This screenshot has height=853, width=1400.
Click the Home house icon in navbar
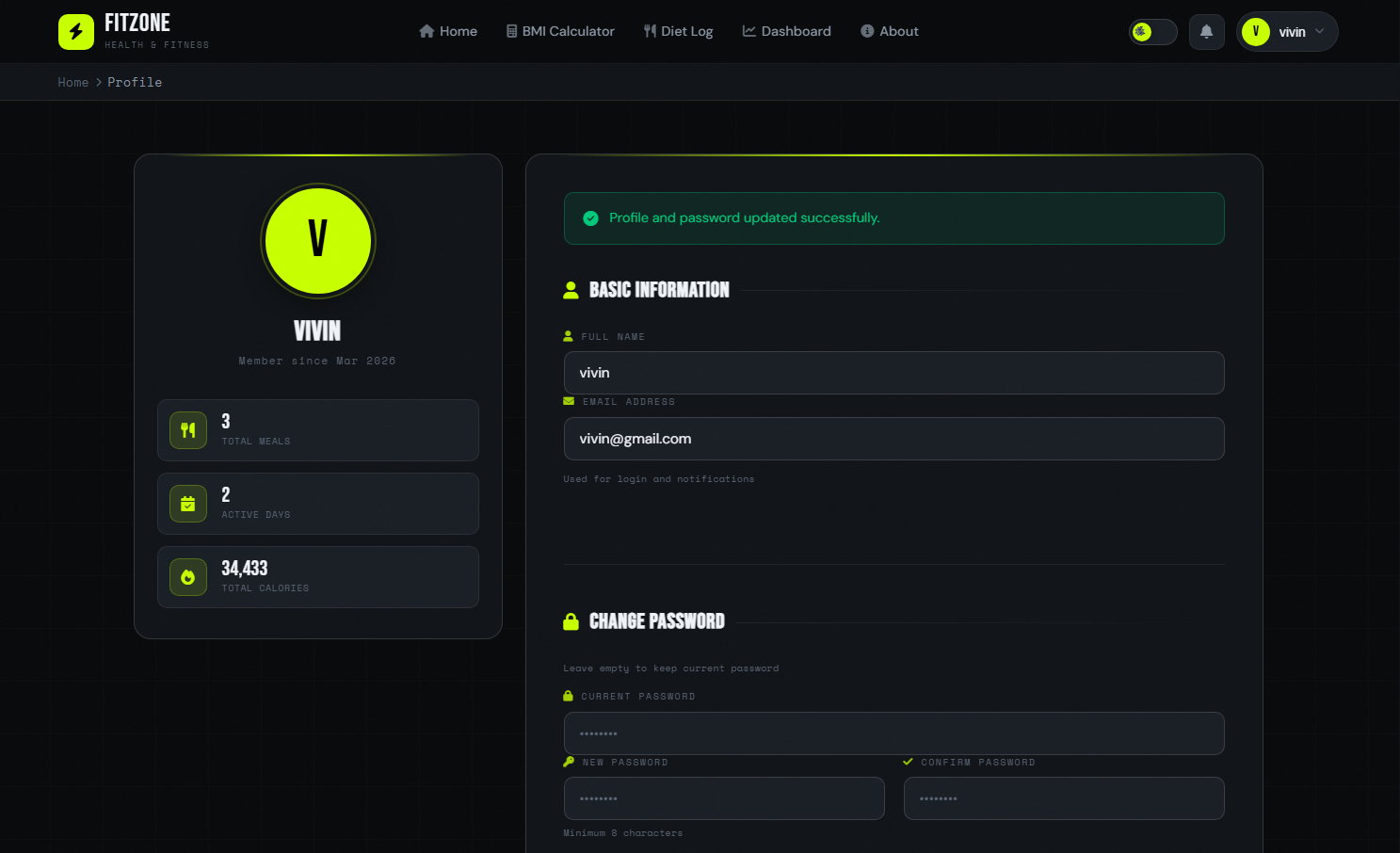point(426,31)
